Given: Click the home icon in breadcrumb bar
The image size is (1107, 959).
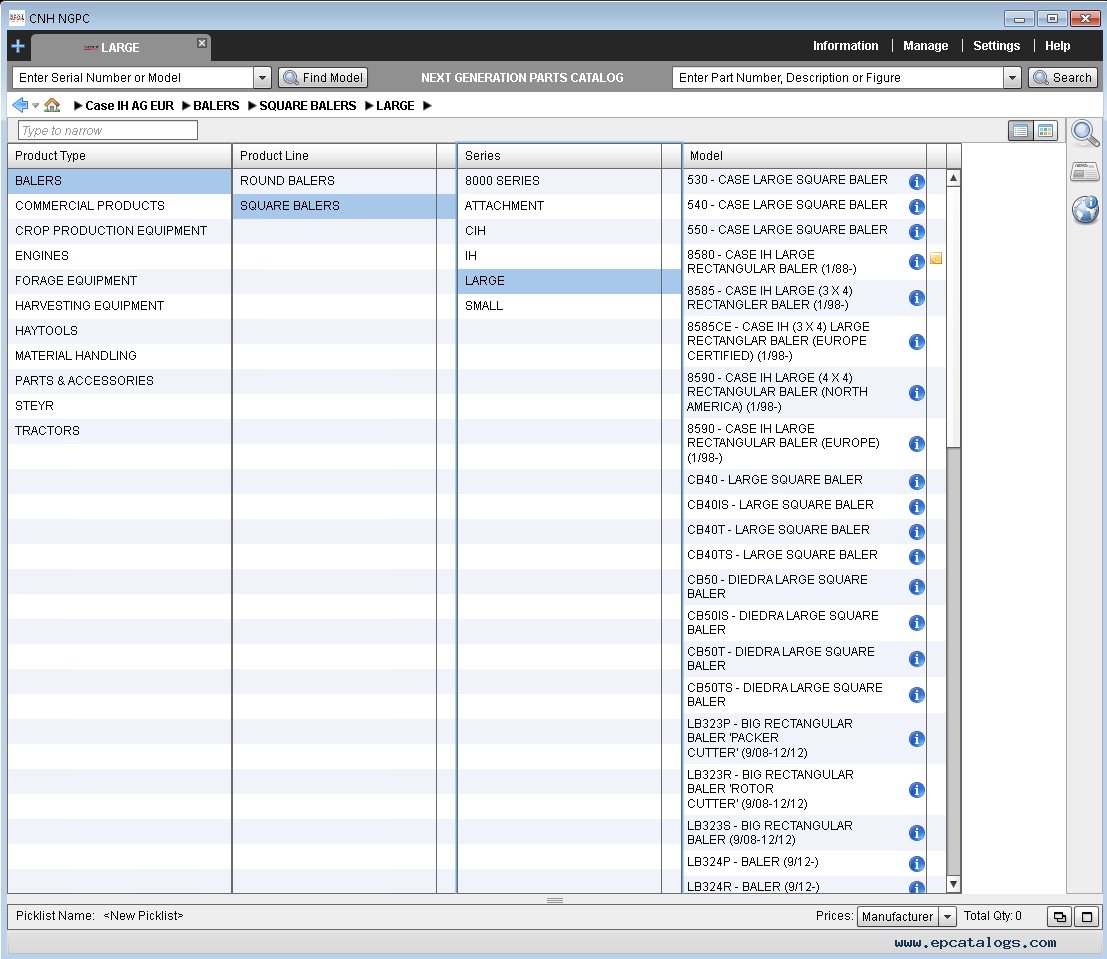Looking at the screenshot, I should [x=52, y=105].
